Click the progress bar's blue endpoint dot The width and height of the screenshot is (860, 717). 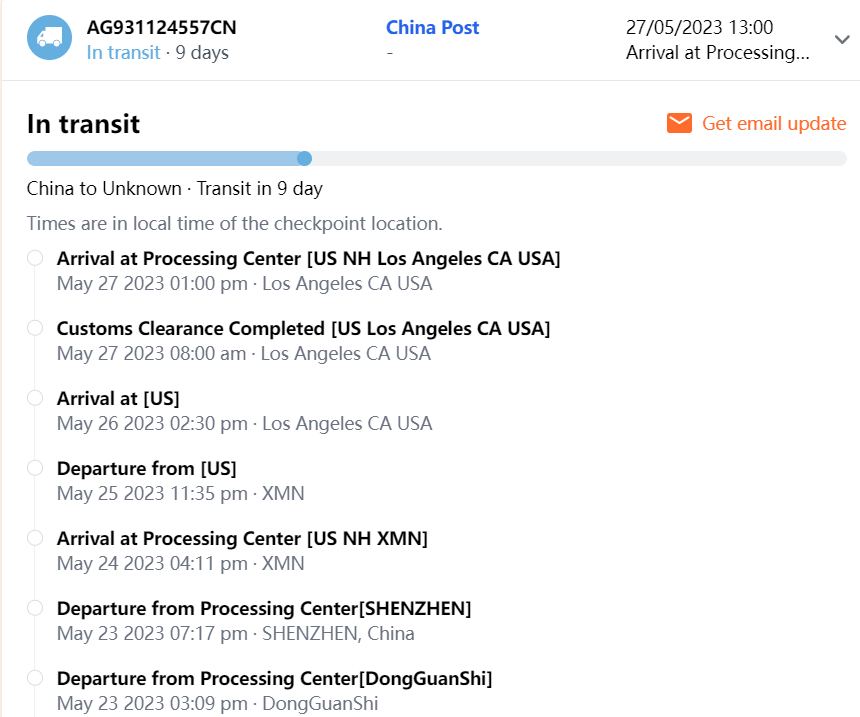pyautogui.click(x=305, y=158)
